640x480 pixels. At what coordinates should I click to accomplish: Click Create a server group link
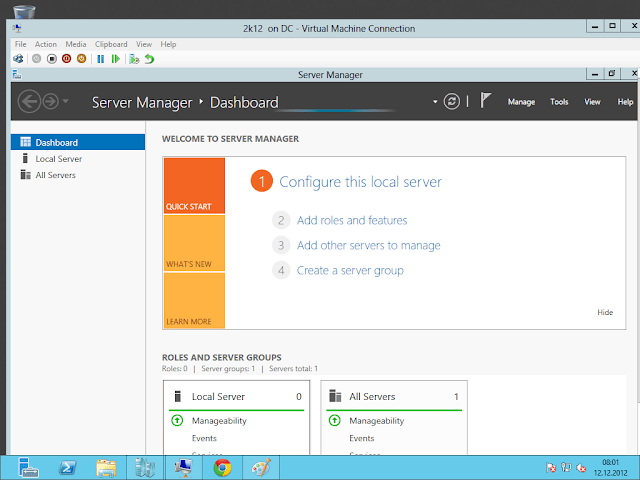pos(350,270)
